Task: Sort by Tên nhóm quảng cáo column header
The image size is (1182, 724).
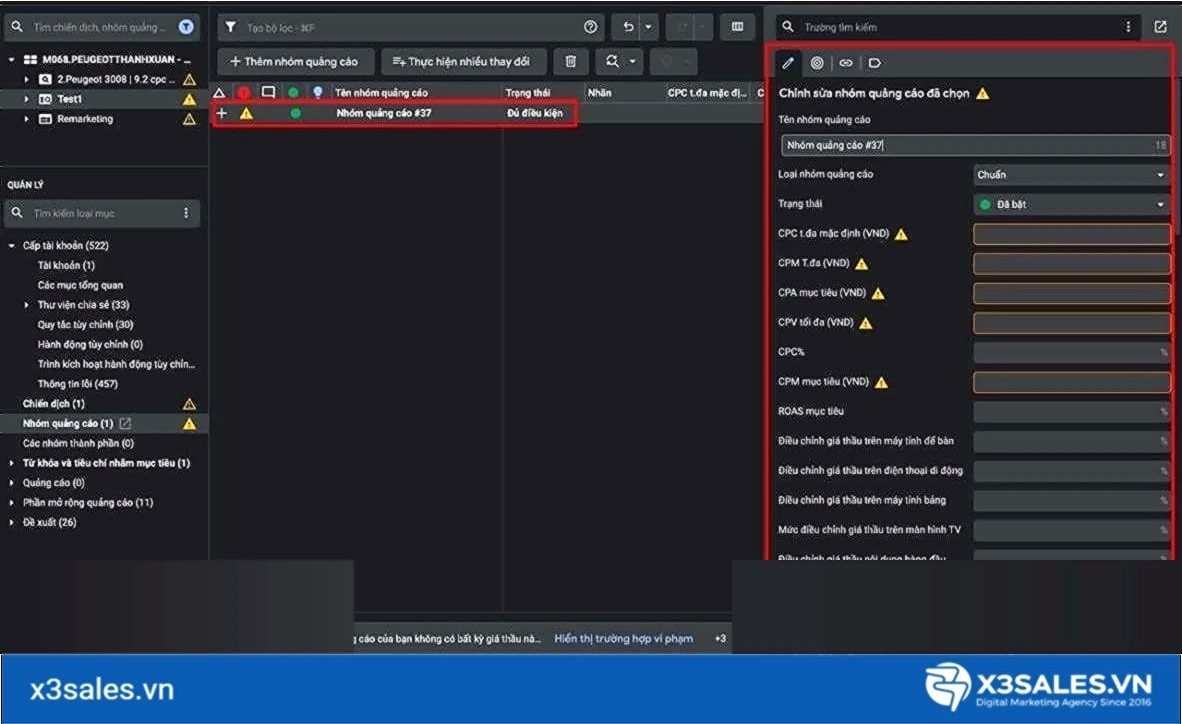Action: point(381,93)
